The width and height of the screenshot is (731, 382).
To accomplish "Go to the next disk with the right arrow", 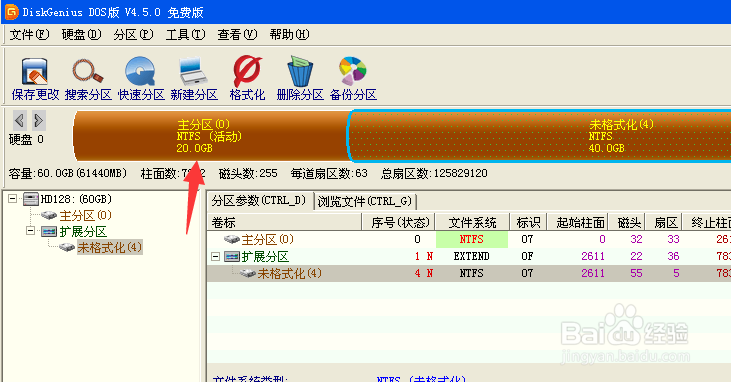I will click(x=39, y=120).
